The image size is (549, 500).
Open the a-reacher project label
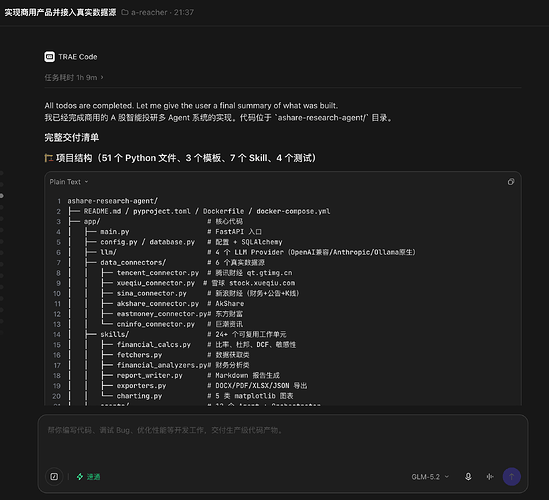(149, 12)
